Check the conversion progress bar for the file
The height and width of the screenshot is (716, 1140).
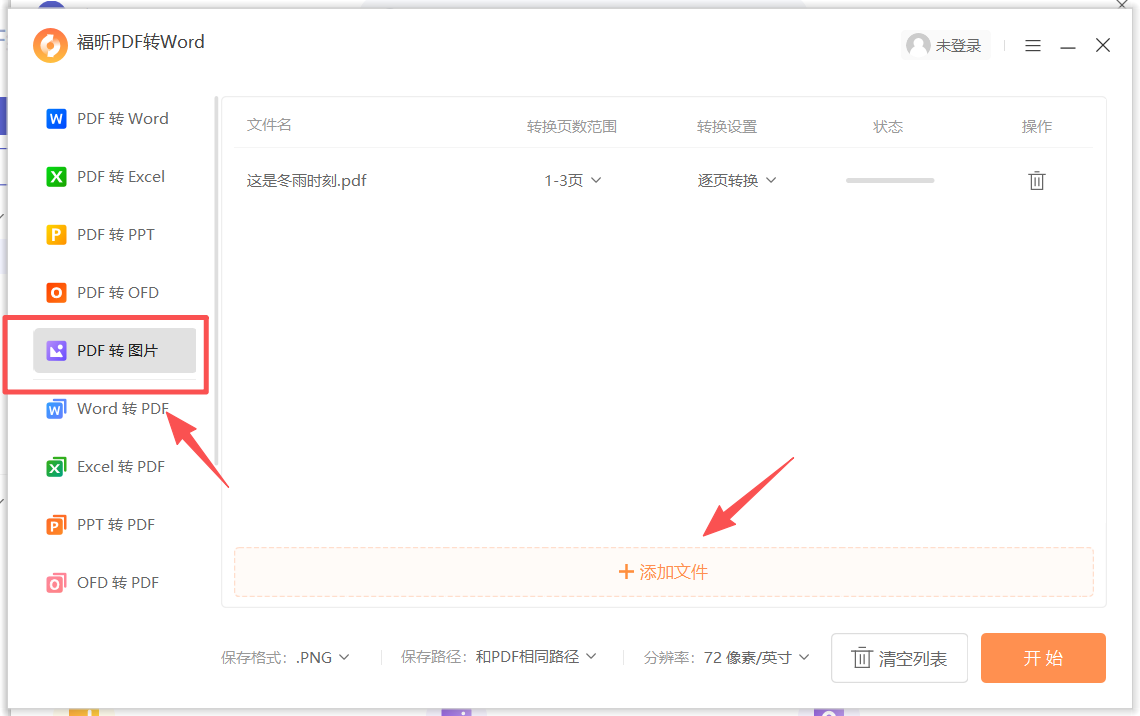tap(888, 180)
